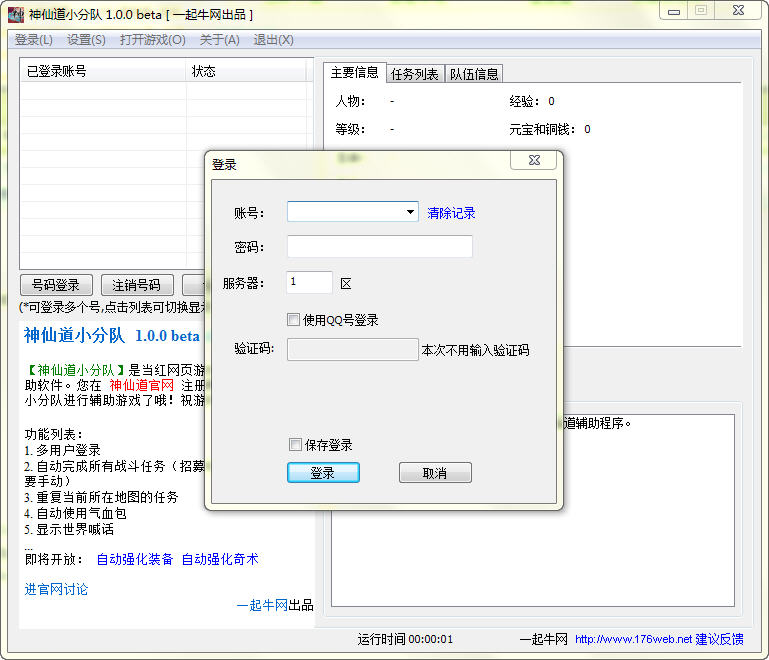Tick the 保存登录 checkbox
The width and height of the screenshot is (769, 660).
pyautogui.click(x=295, y=445)
